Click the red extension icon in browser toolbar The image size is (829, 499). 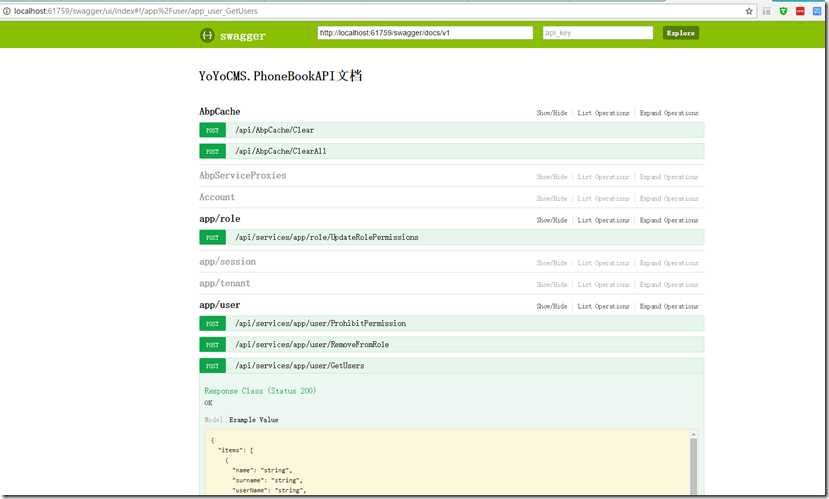pyautogui.click(x=800, y=11)
